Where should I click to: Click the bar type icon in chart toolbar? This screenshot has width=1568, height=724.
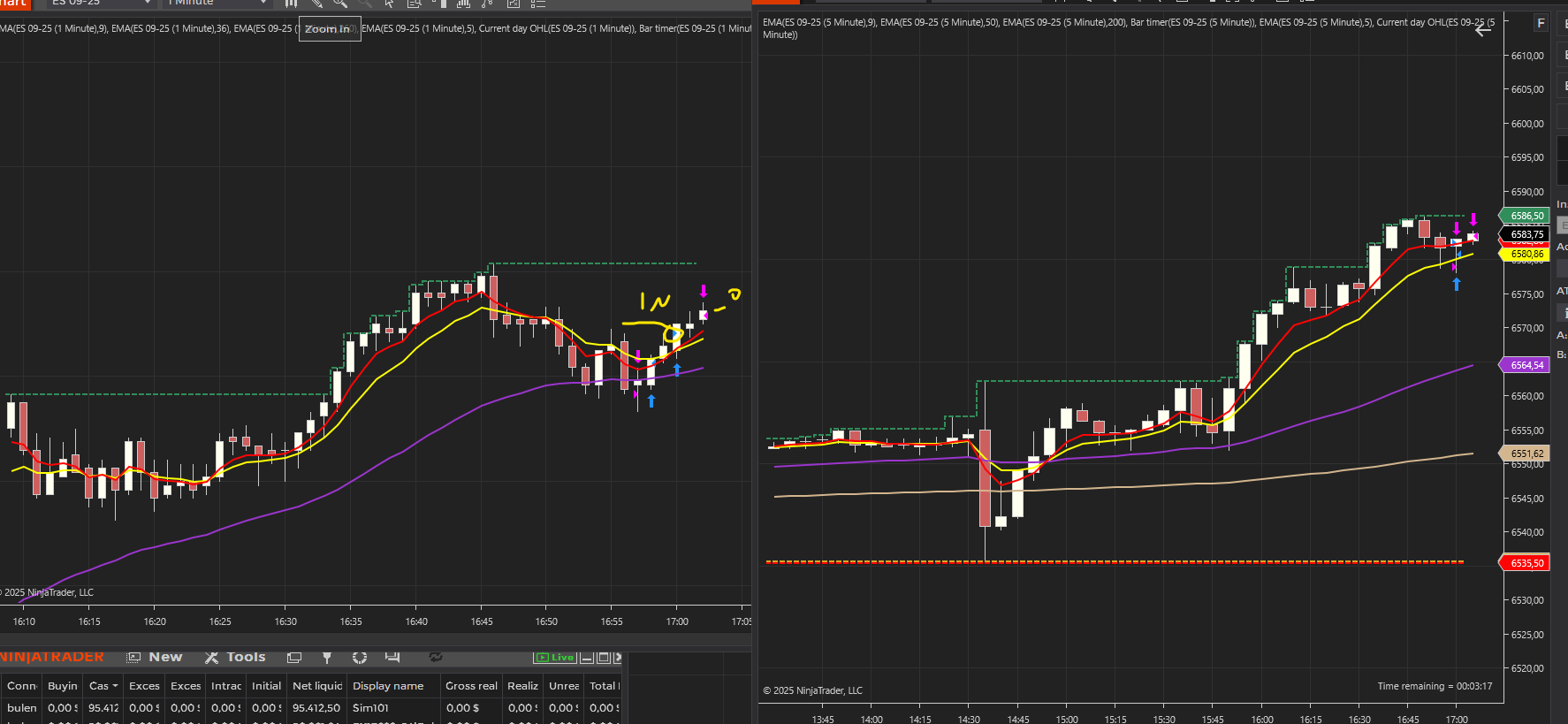click(291, 4)
